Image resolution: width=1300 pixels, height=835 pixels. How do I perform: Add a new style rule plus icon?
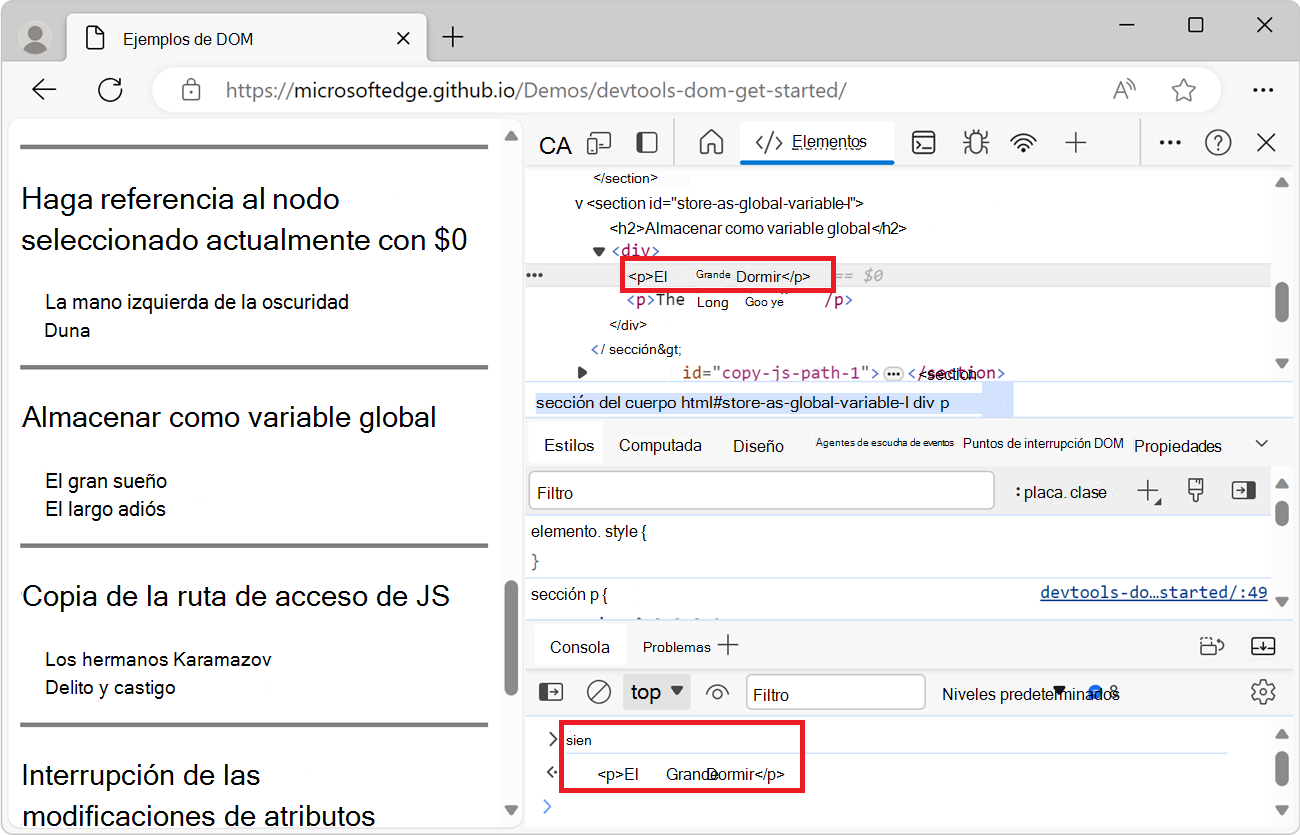pos(1148,491)
